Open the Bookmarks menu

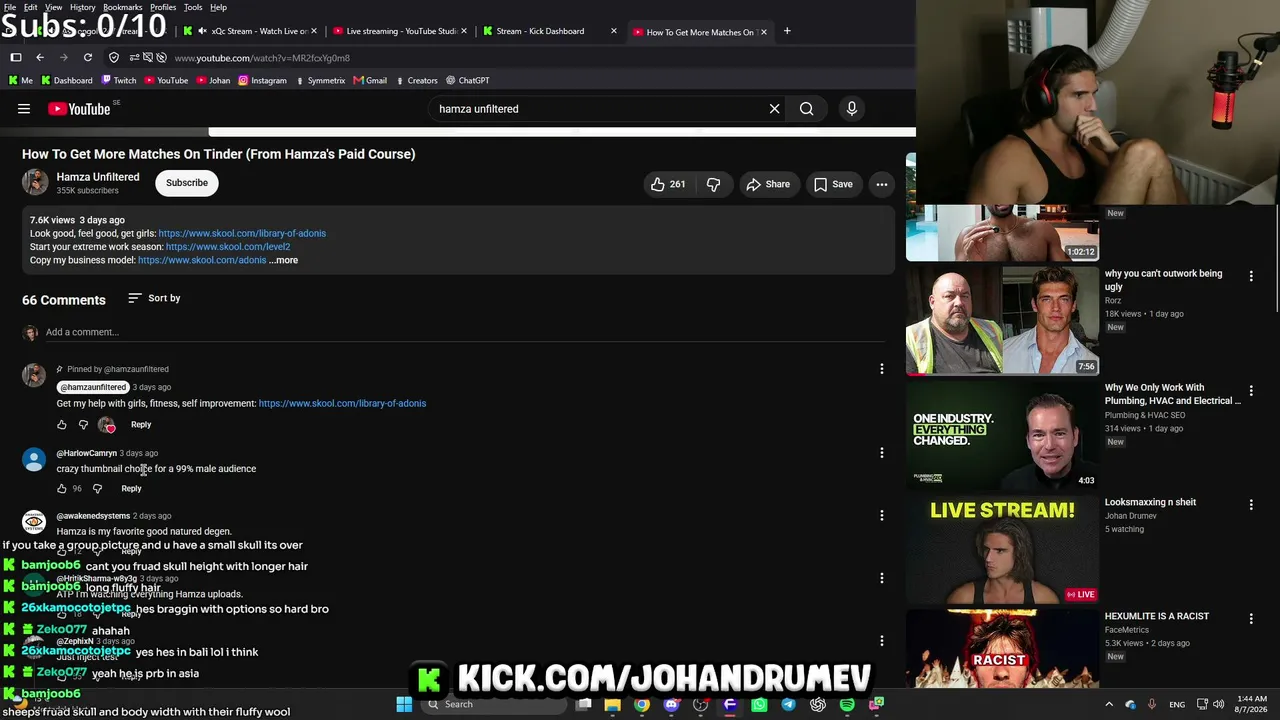tap(123, 7)
